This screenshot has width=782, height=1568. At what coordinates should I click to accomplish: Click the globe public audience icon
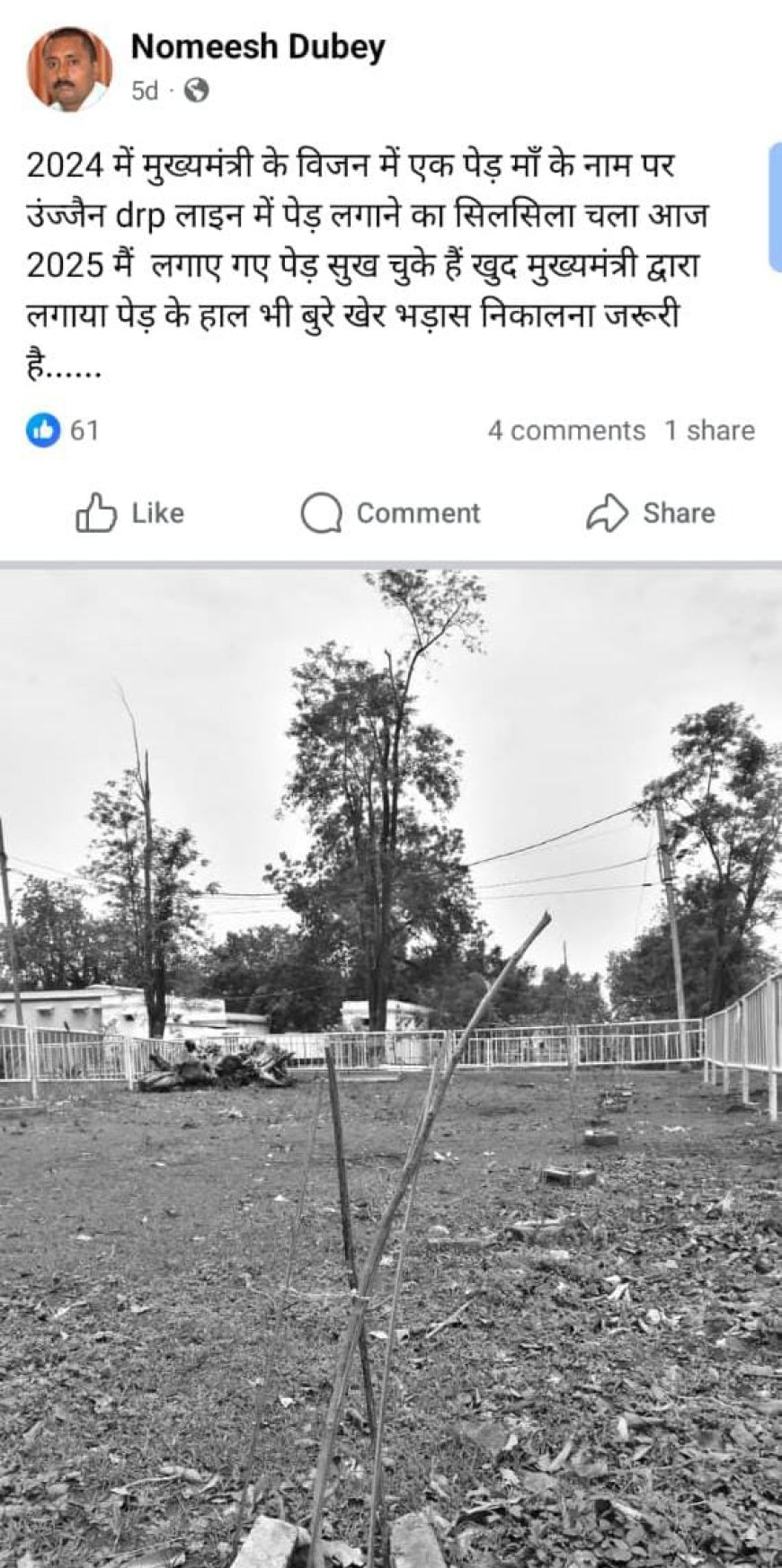pyautogui.click(x=196, y=91)
